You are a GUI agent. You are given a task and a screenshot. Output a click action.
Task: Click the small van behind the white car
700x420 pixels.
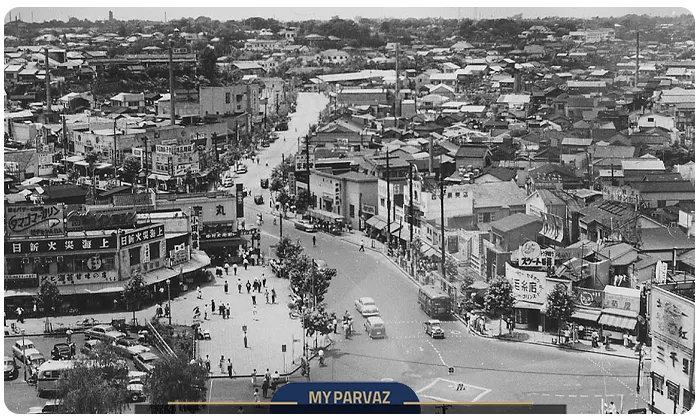tap(374, 326)
